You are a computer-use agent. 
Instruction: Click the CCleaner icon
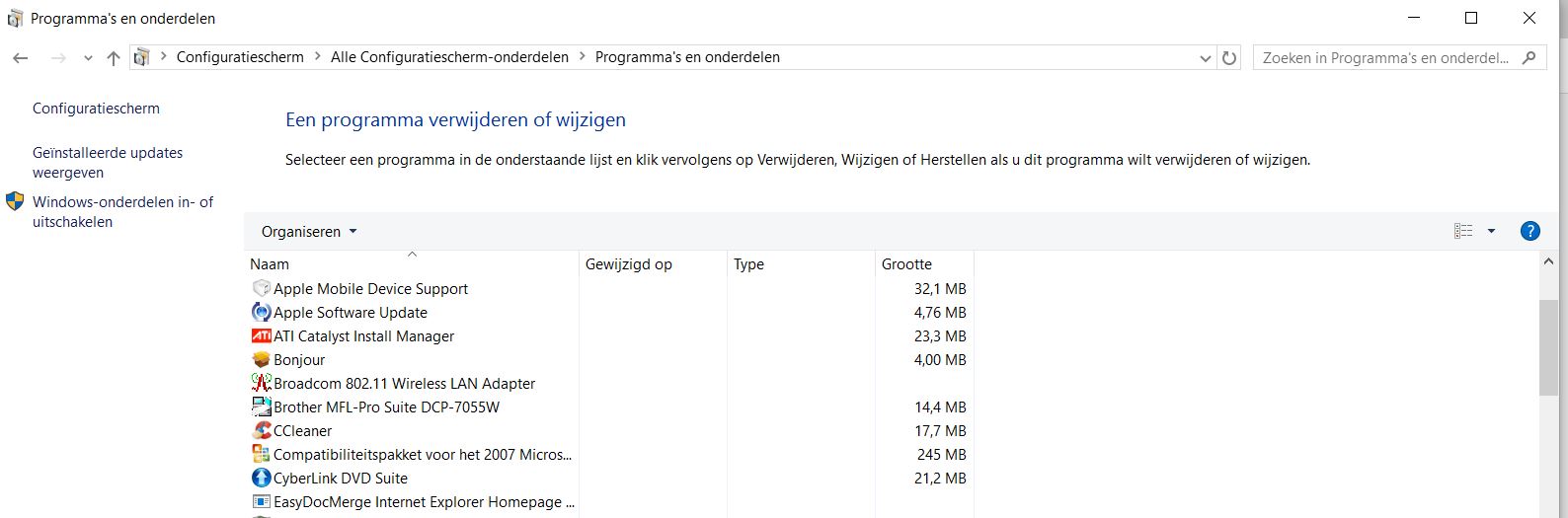pyautogui.click(x=262, y=430)
